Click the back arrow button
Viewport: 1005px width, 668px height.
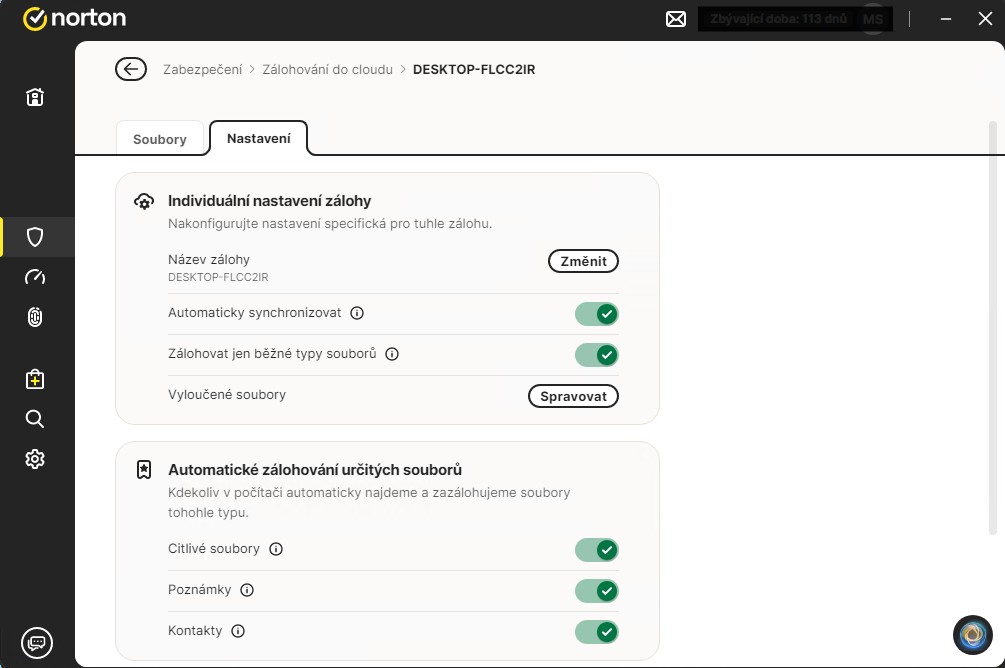pyautogui.click(x=131, y=69)
